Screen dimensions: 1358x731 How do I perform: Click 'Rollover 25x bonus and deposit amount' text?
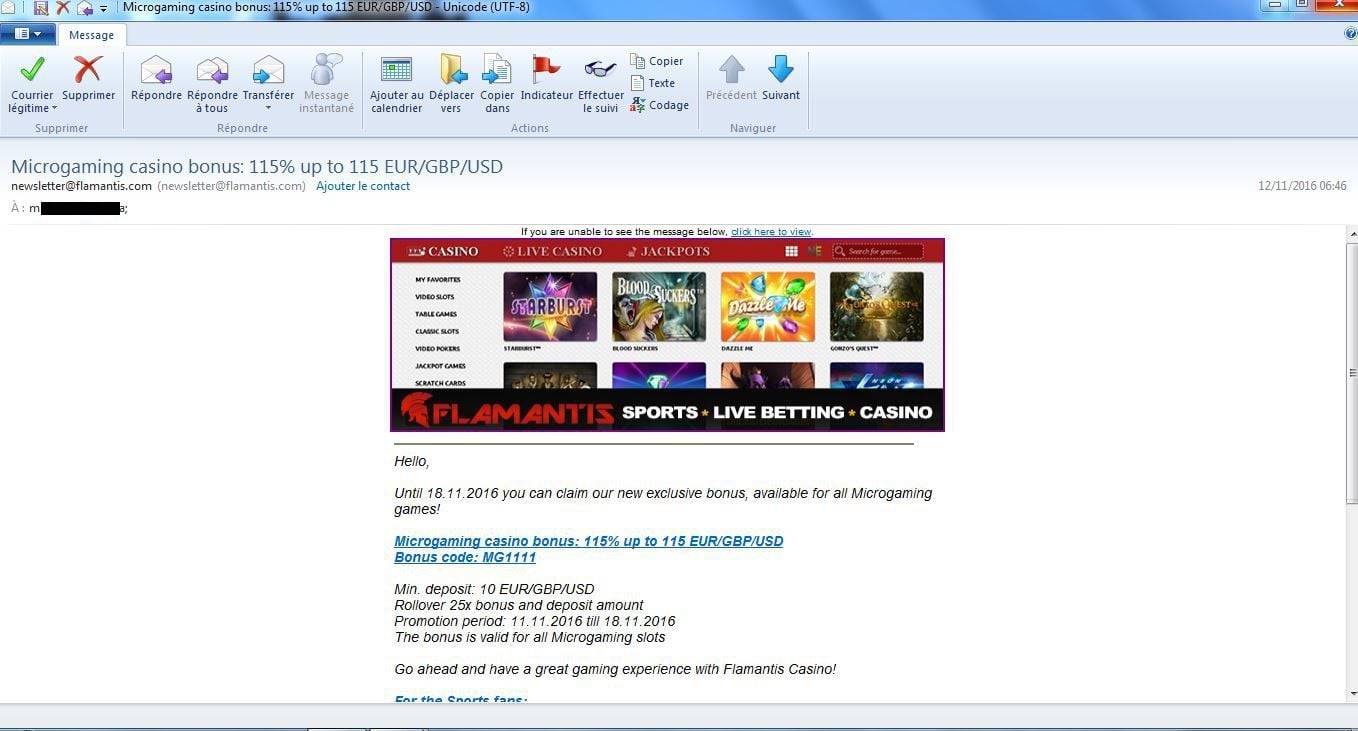click(519, 605)
